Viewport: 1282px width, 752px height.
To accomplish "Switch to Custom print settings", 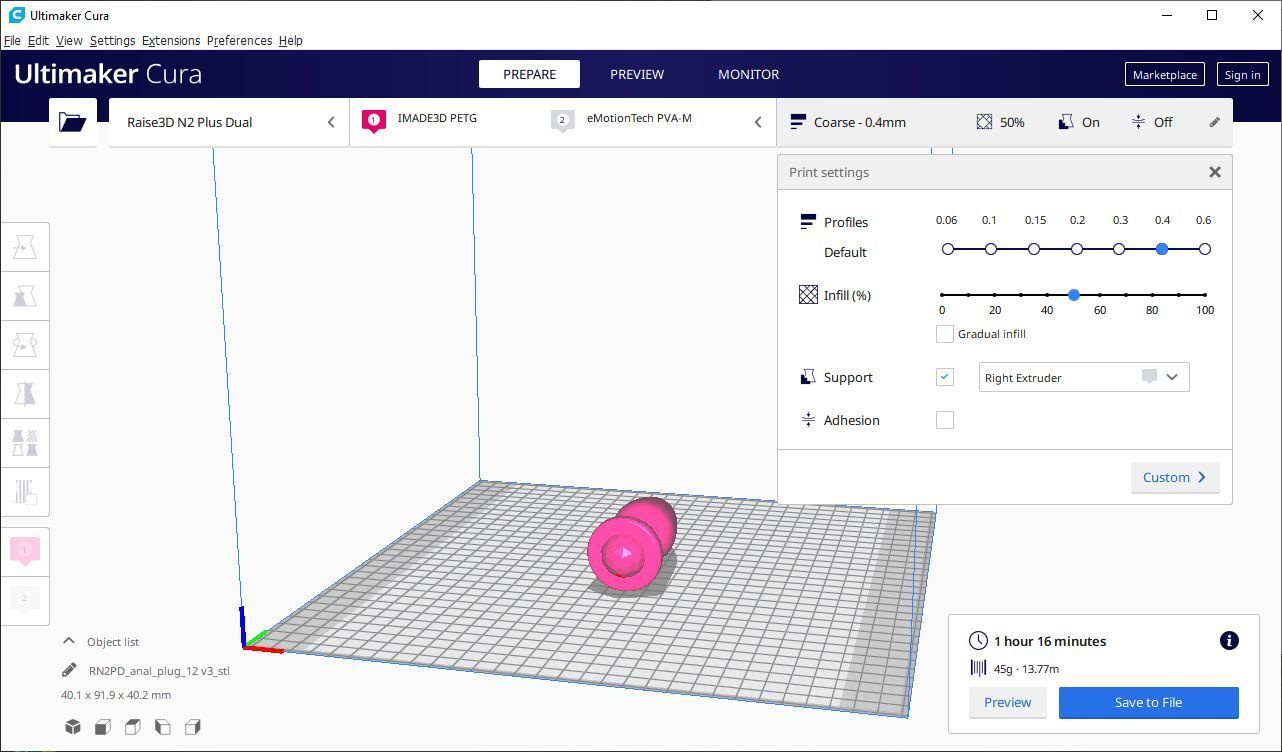I will coord(1175,477).
